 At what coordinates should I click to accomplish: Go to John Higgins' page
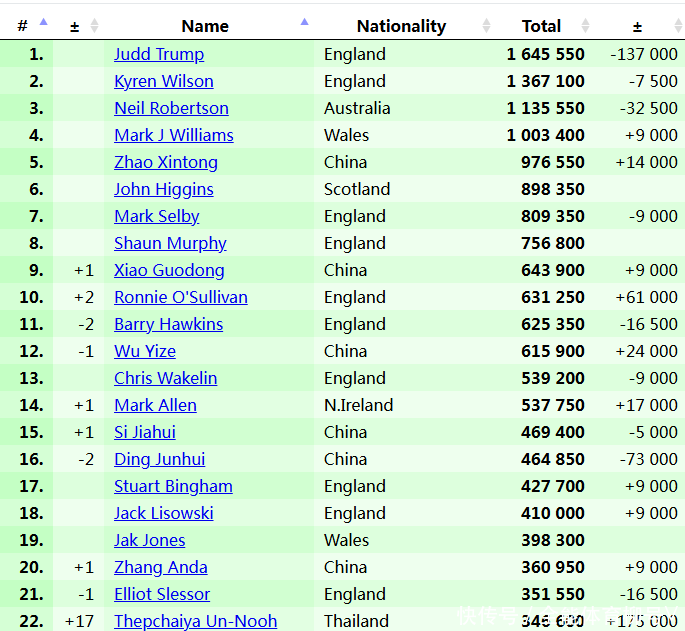tap(163, 189)
